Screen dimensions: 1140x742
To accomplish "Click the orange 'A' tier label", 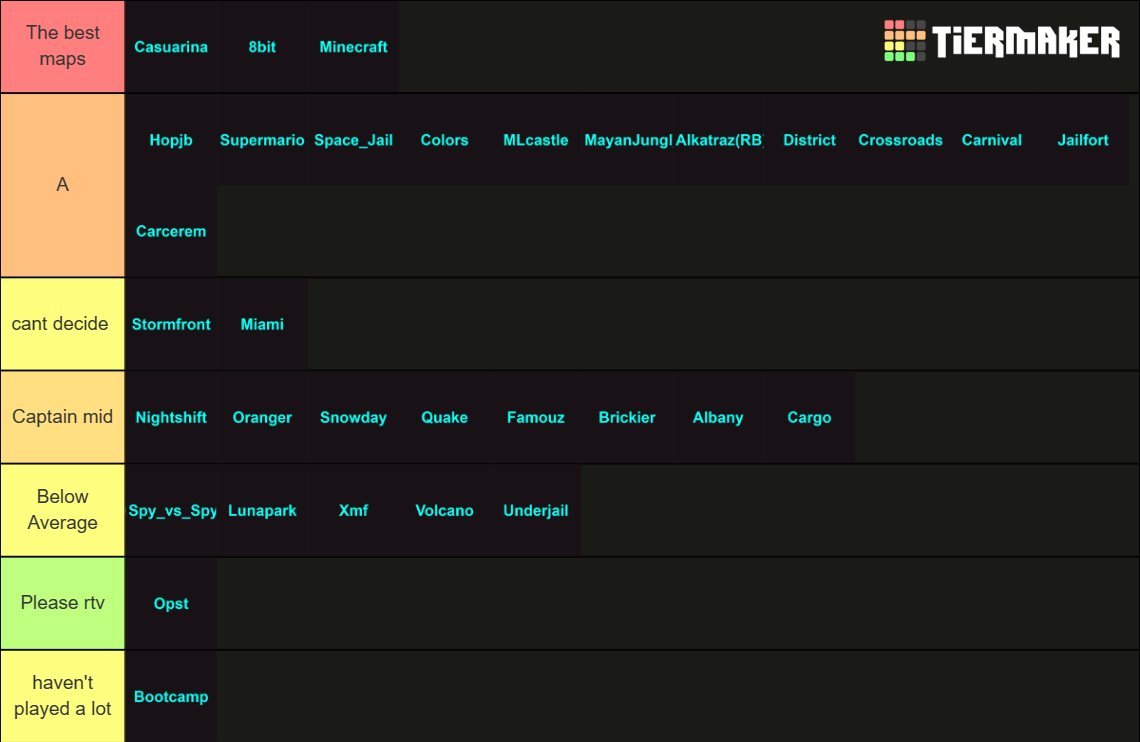I will (x=62, y=185).
